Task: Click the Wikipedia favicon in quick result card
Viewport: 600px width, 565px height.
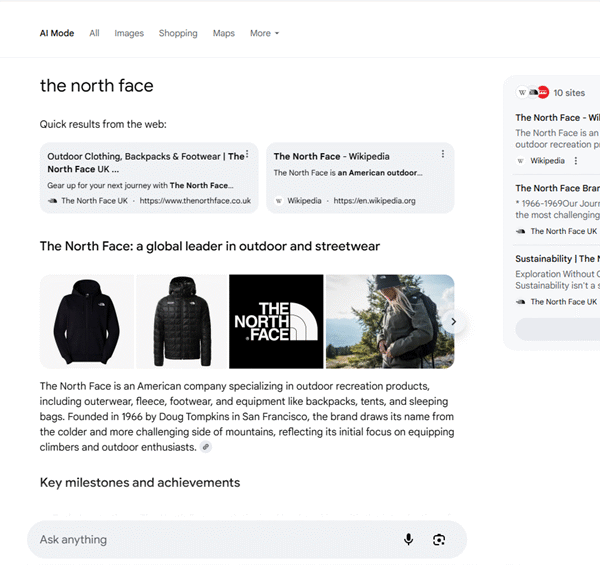Action: (279, 200)
